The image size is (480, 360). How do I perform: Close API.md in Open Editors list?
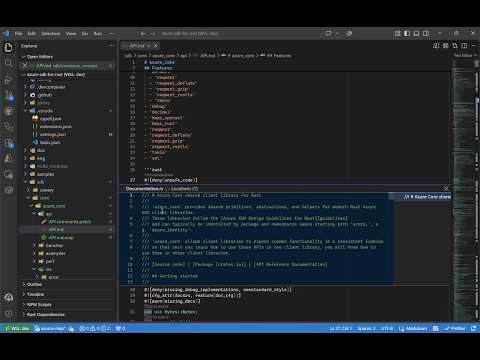pyautogui.click(x=25, y=66)
